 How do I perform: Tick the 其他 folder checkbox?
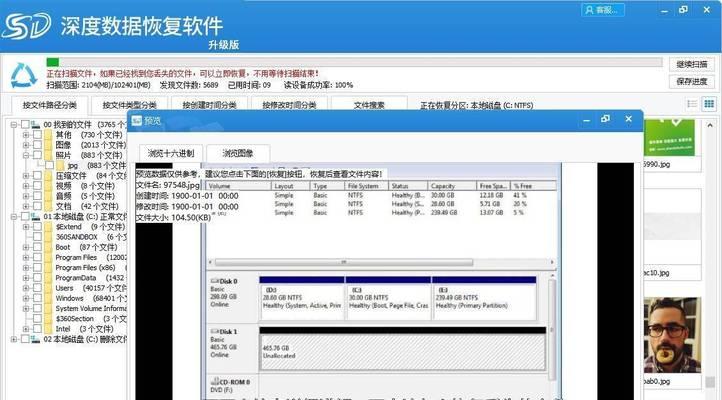point(37,135)
